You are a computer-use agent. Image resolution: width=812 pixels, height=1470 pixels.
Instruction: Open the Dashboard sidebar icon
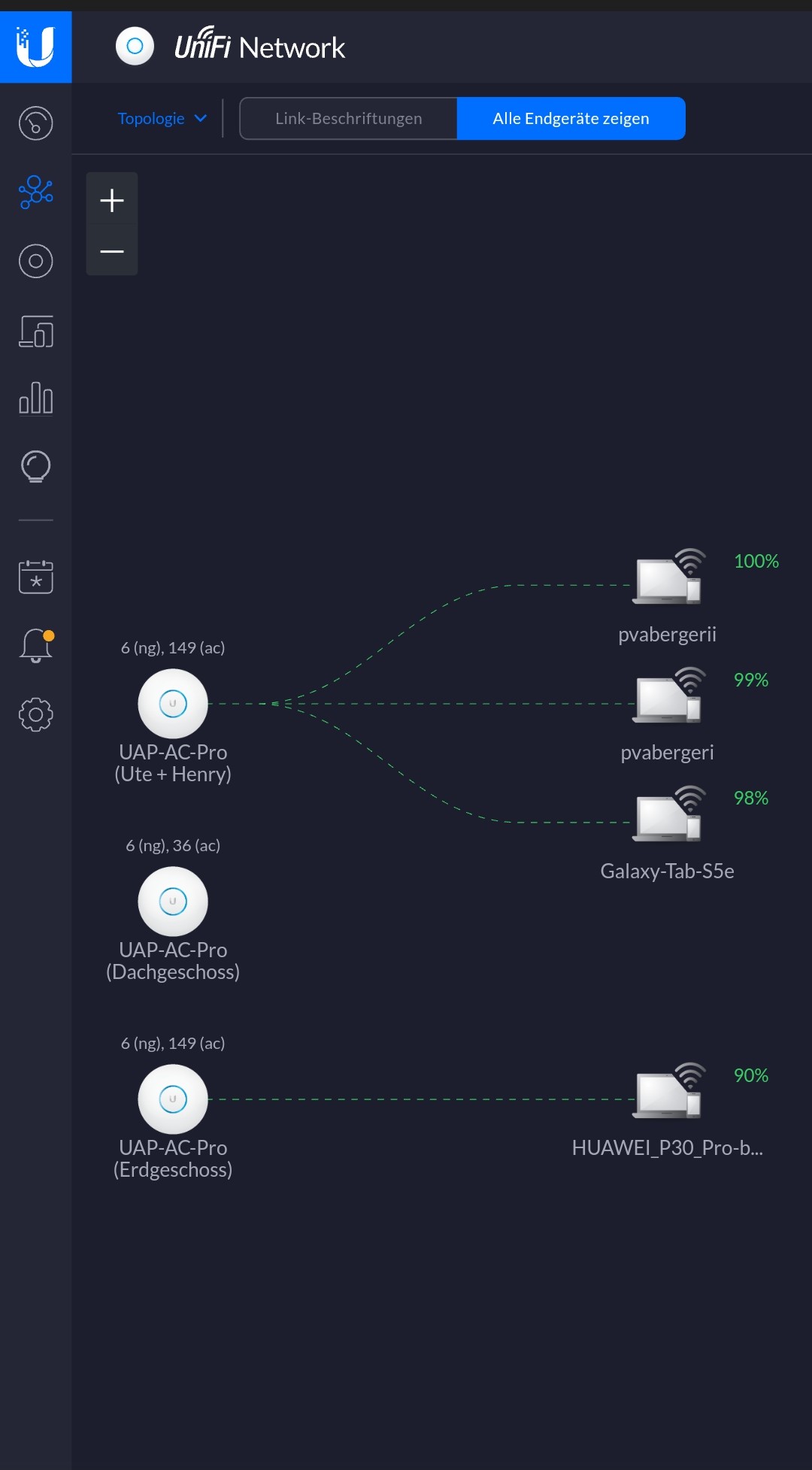pos(35,123)
